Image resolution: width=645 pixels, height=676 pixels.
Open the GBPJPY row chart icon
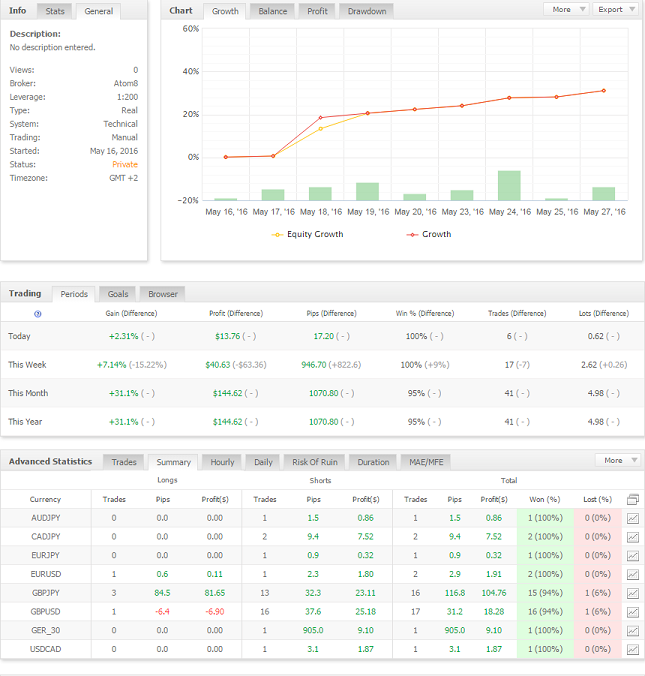(632, 593)
